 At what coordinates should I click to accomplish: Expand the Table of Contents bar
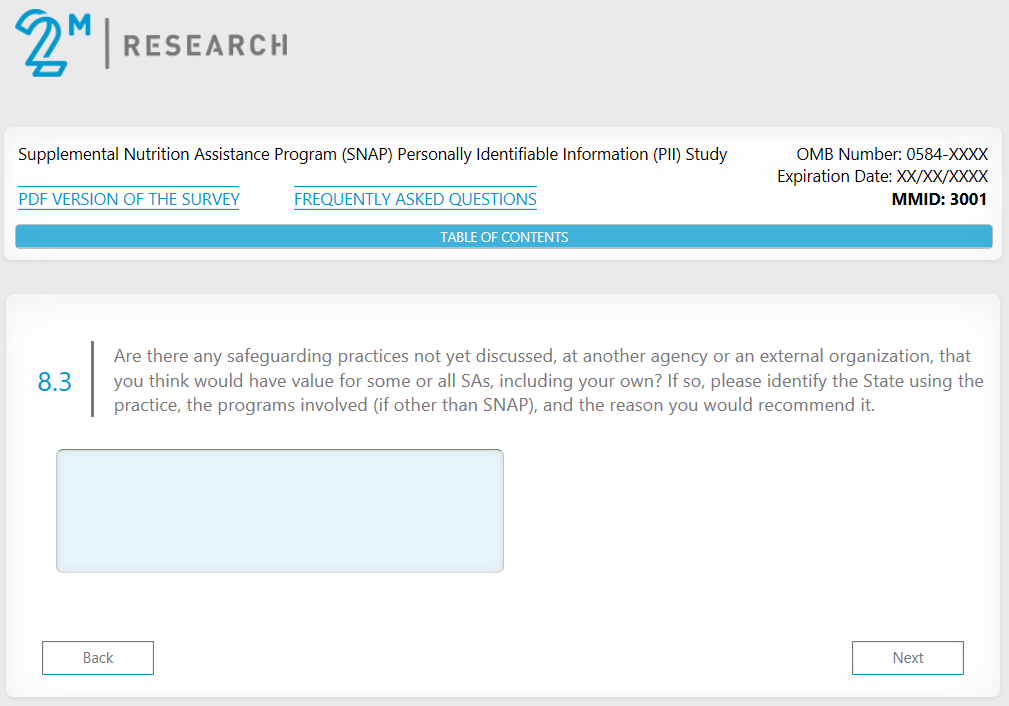coord(504,237)
